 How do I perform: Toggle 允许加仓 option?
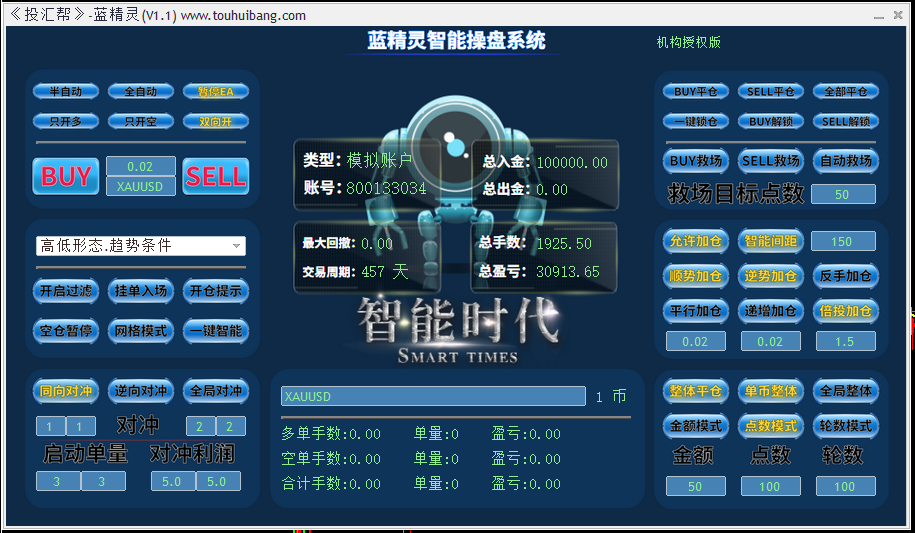click(x=695, y=241)
